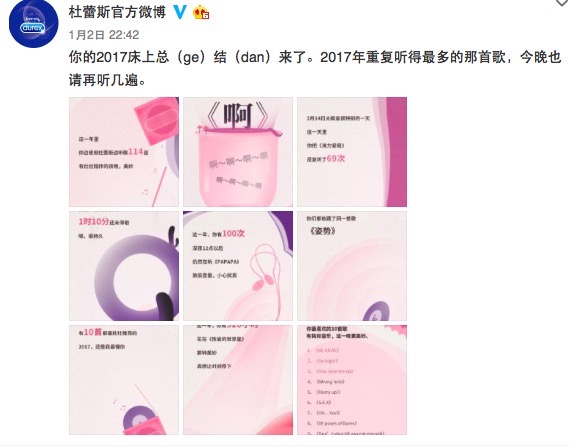This screenshot has height=448, width=569.
Task: Open the bottom middle pink curtain thumbnail
Action: click(238, 380)
